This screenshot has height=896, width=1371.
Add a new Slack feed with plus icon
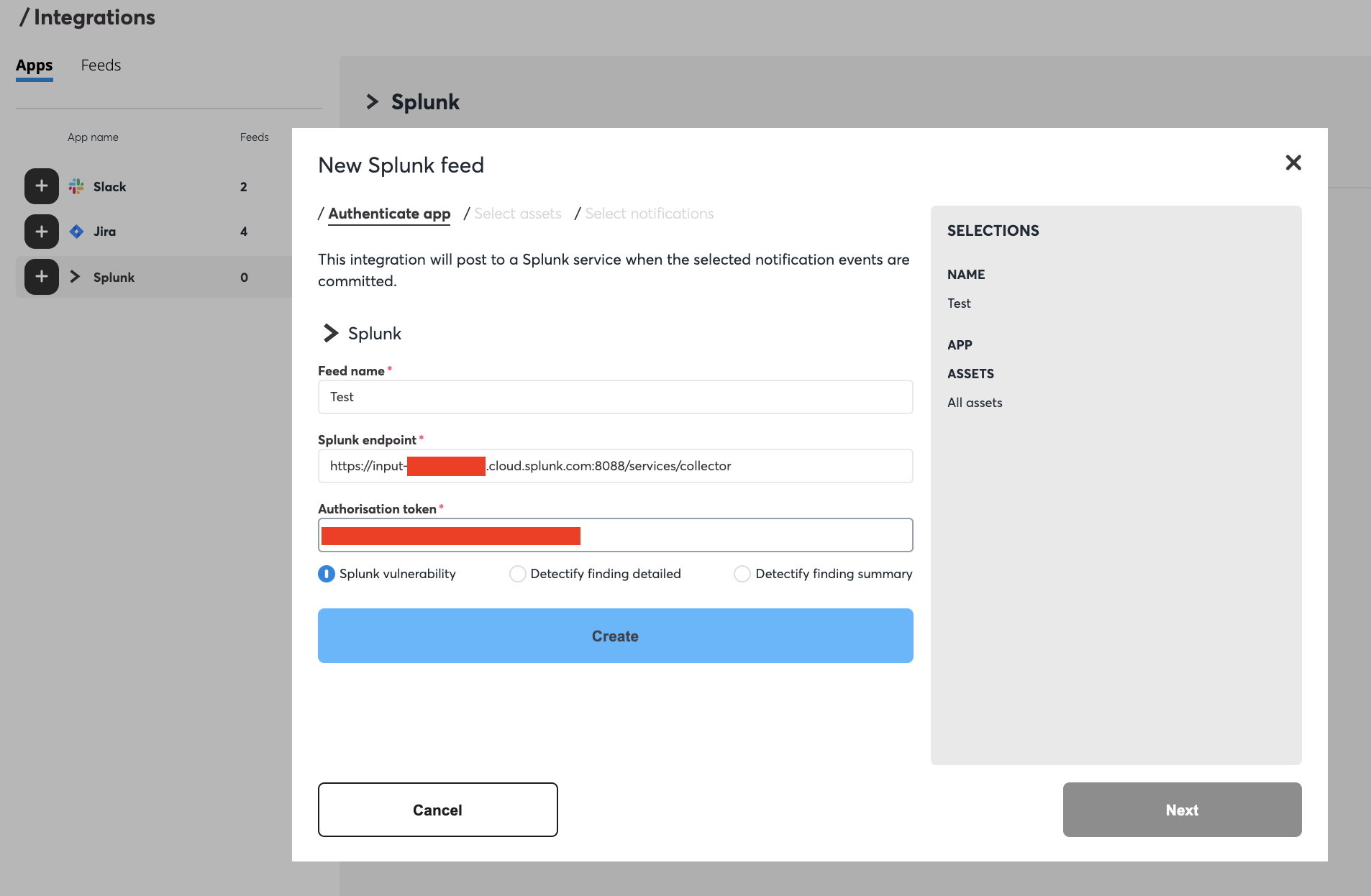(x=42, y=186)
